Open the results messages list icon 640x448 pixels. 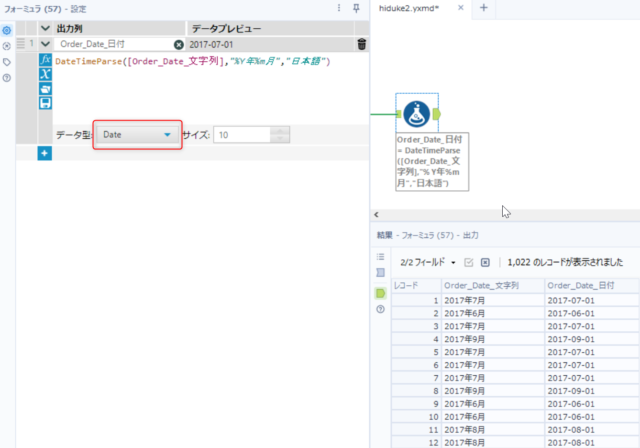coord(380,257)
